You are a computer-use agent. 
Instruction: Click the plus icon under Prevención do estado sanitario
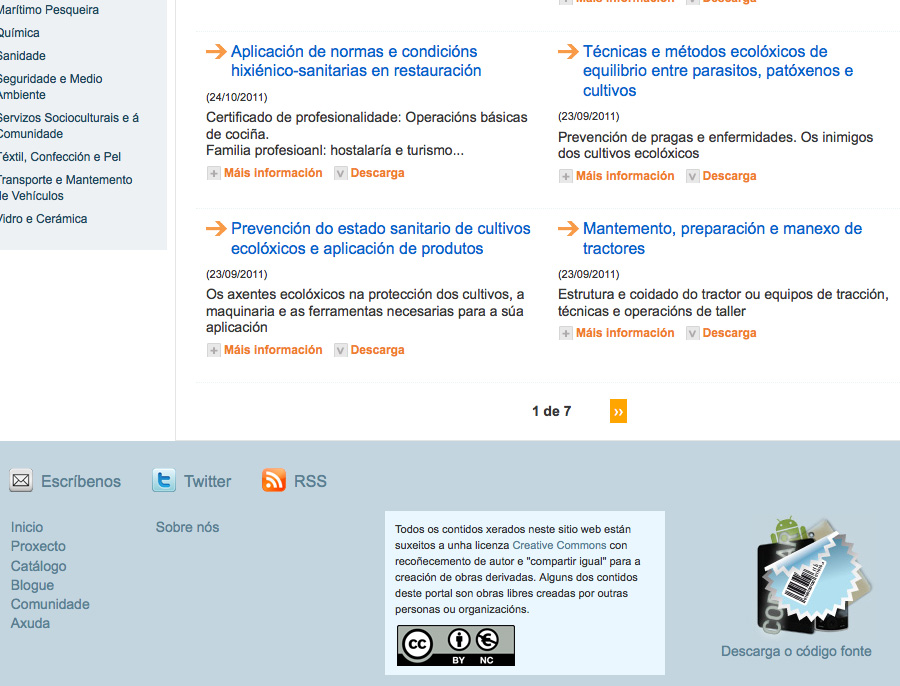point(214,350)
